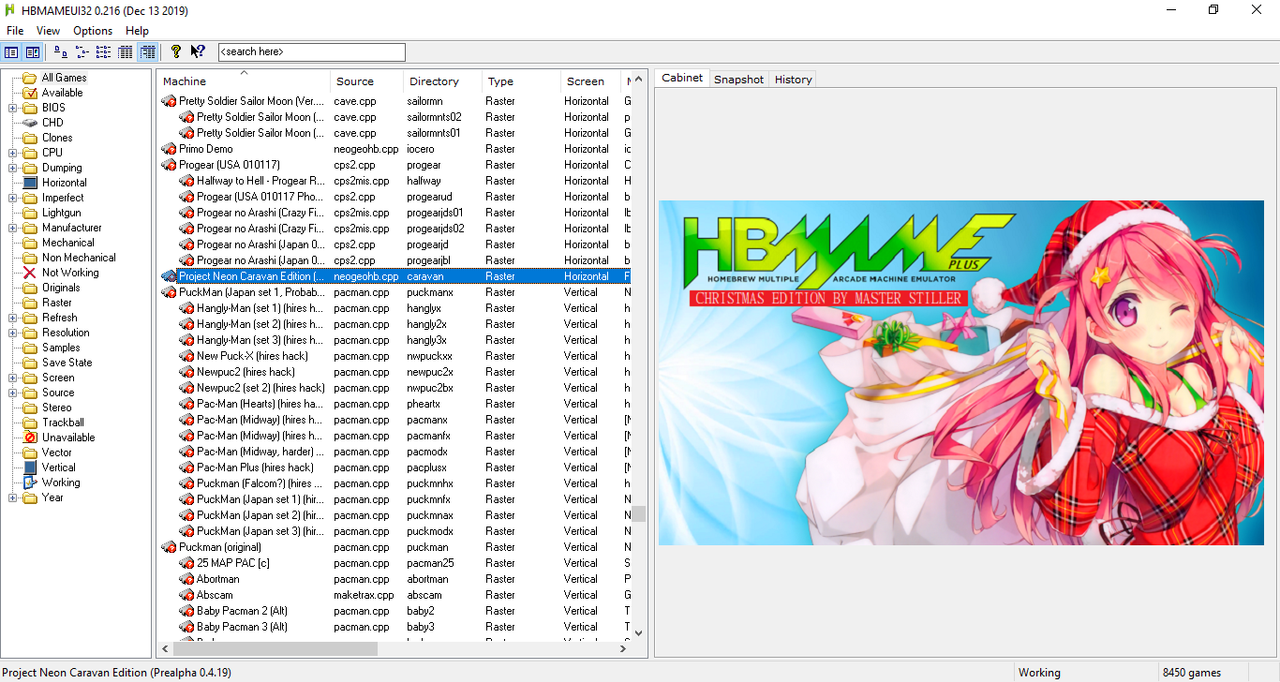Select the Lightgun folder
Image resolution: width=1280 pixels, height=682 pixels.
(x=61, y=213)
